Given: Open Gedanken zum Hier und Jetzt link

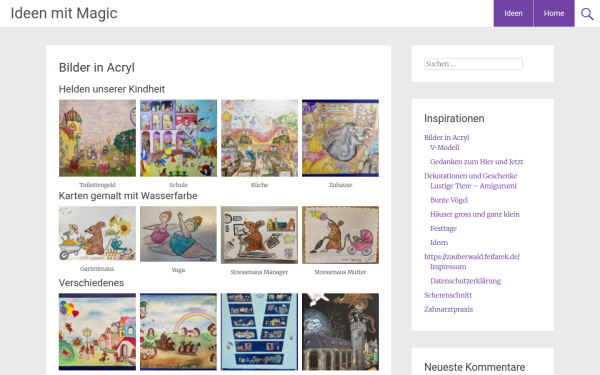Looking at the screenshot, I should click(476, 161).
